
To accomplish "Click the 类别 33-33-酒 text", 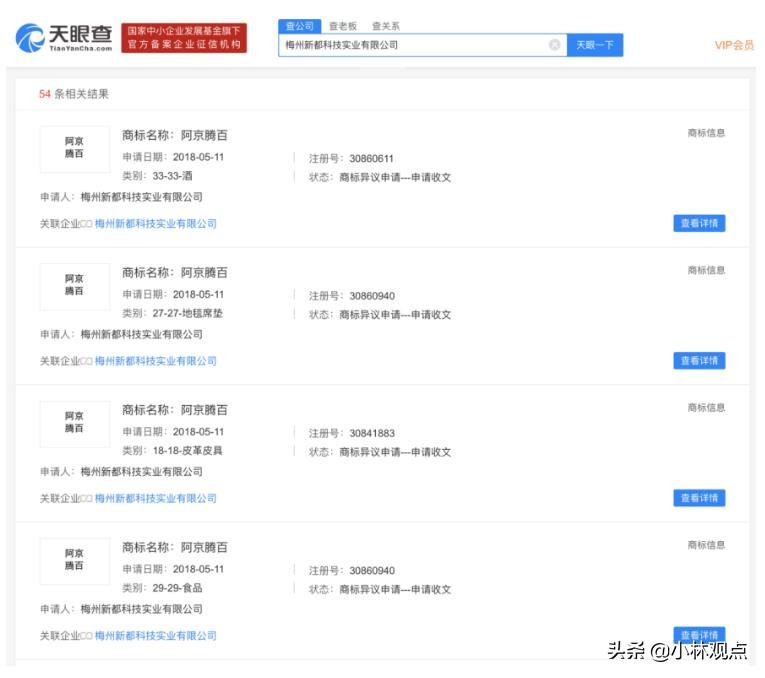I will coord(157,176).
